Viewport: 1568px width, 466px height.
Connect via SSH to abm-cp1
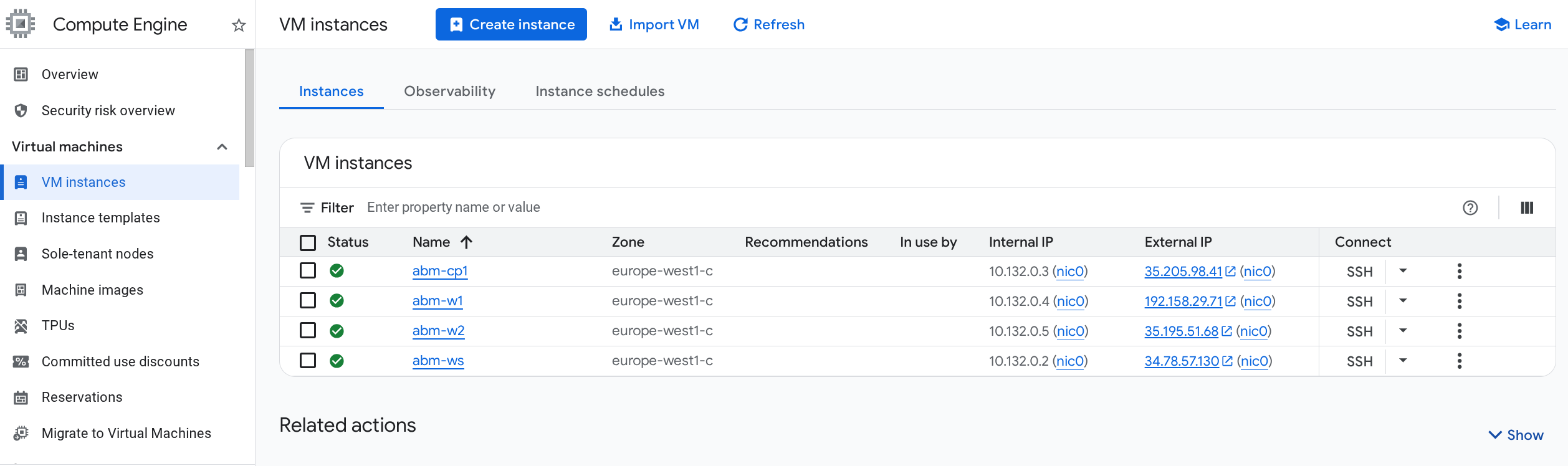point(1359,272)
